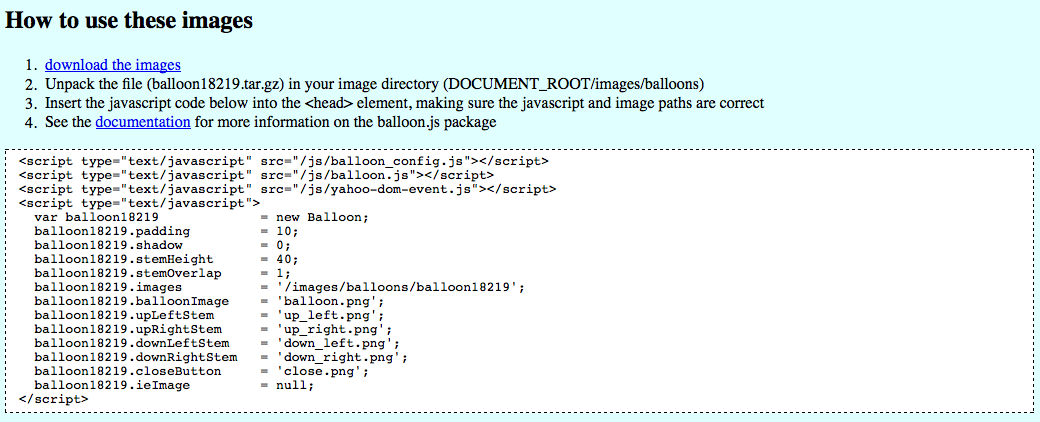The width and height of the screenshot is (1040, 422).
Task: Click the closeButton 'close.png' line
Action: tap(202, 371)
